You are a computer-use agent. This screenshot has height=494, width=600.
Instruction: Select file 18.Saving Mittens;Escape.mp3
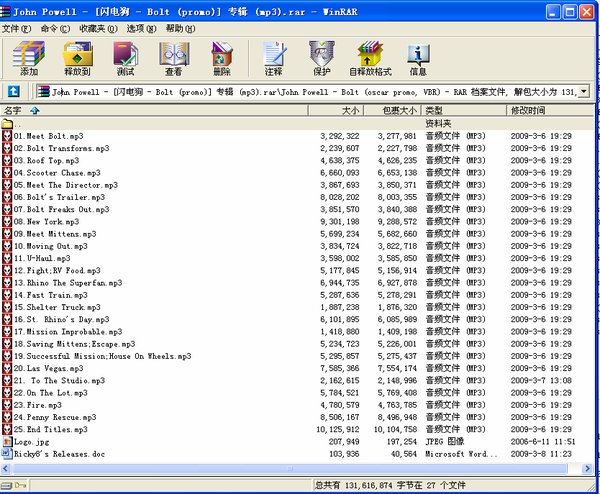pyautogui.click(x=75, y=344)
